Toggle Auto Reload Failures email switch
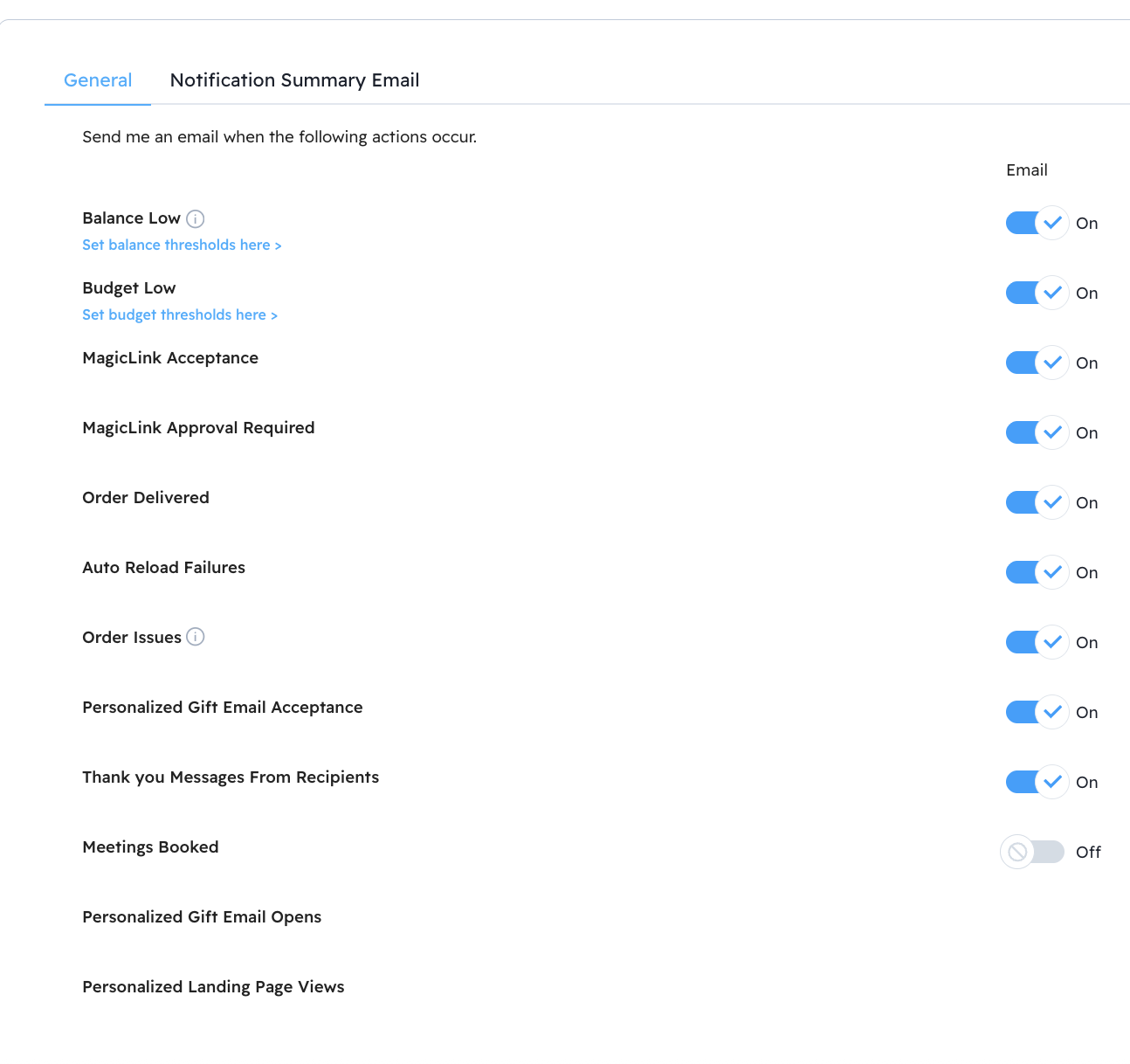1130x1064 pixels. pyautogui.click(x=1036, y=572)
